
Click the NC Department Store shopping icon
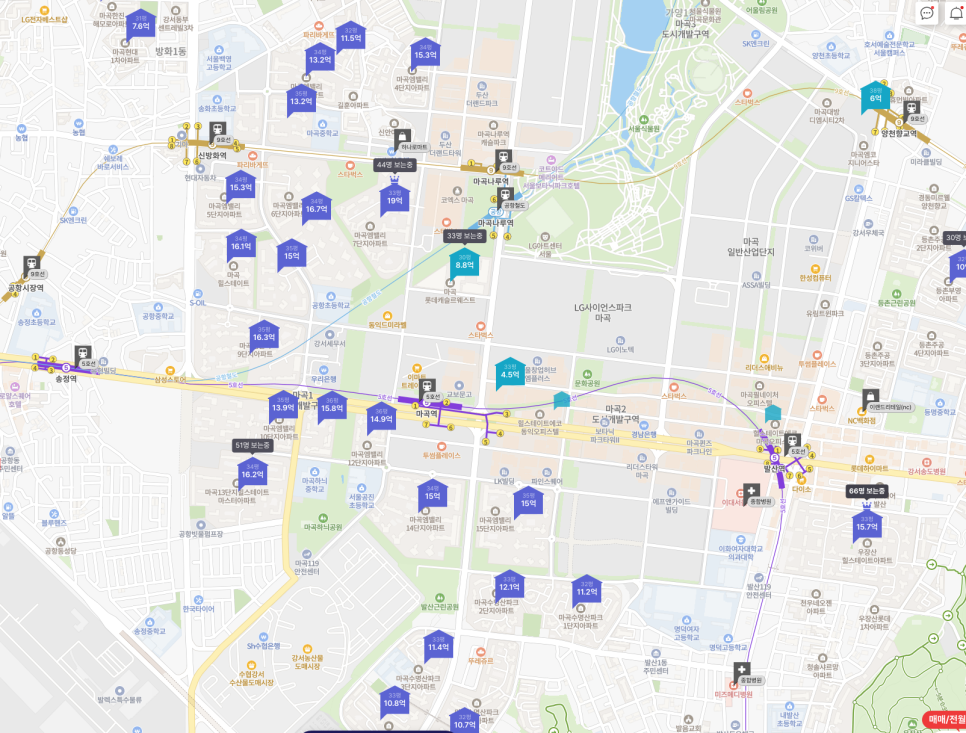[x=869, y=396]
